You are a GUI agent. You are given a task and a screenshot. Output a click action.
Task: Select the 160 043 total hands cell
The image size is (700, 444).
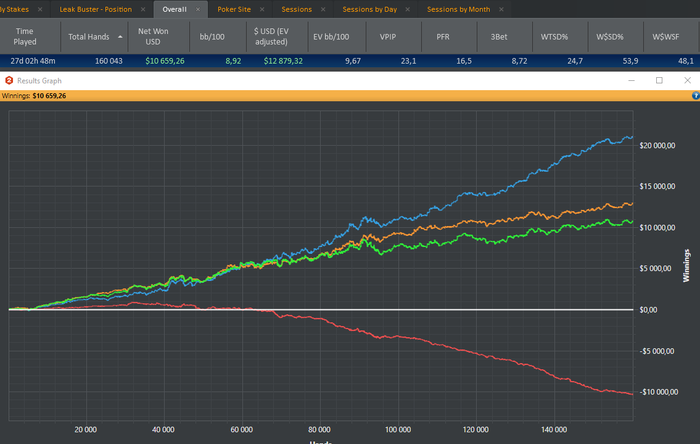coord(108,61)
